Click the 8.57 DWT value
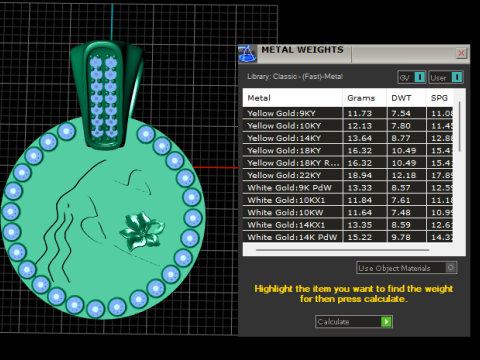This screenshot has width=480, height=360. 401,188
